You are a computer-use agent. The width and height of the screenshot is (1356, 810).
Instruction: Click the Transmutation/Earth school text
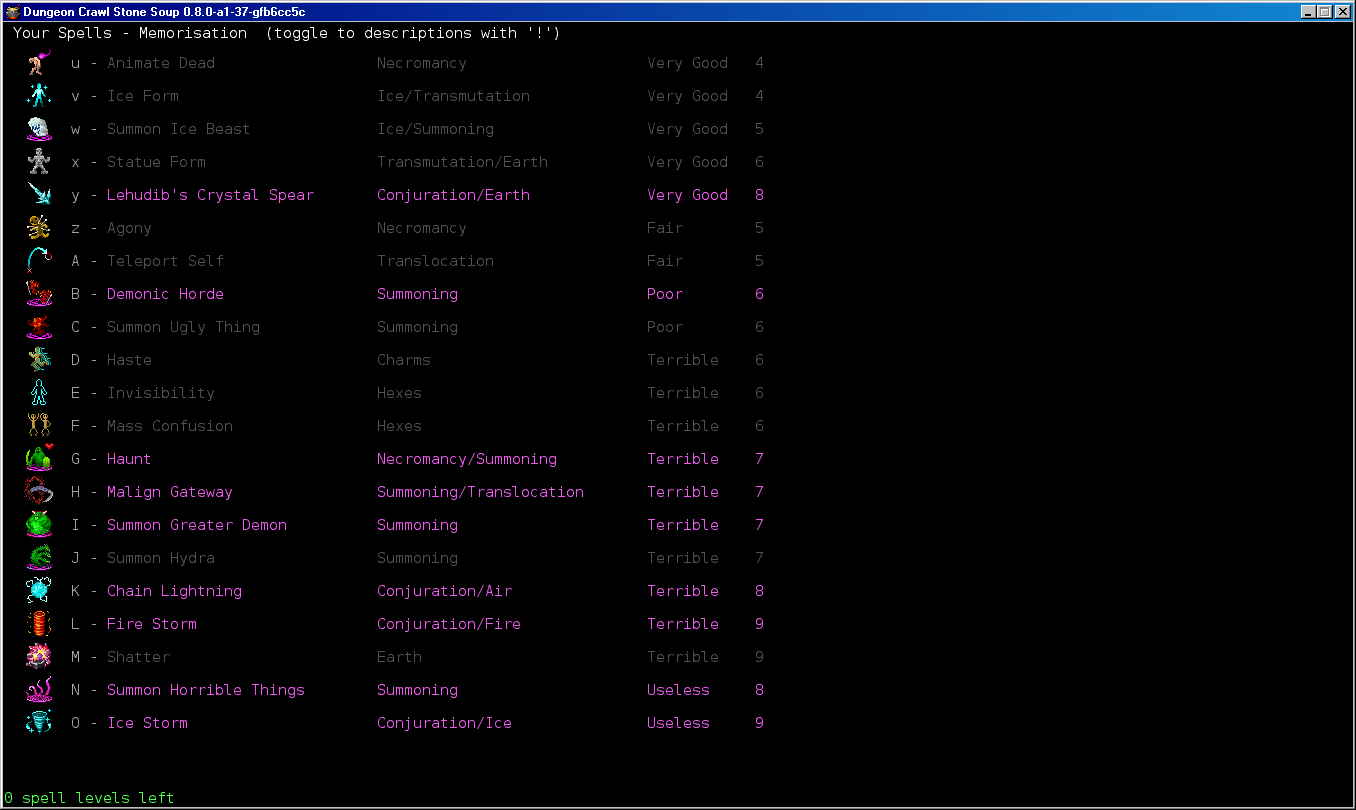click(462, 162)
